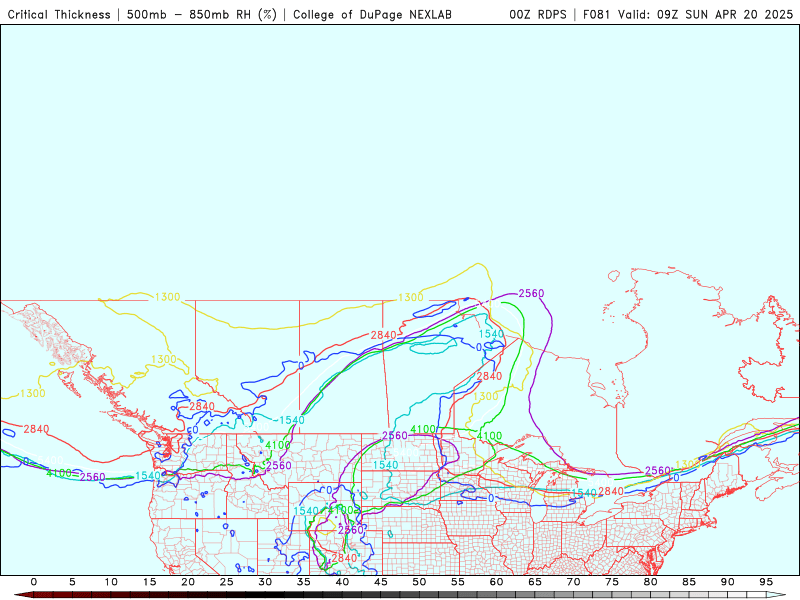Click the "65" value on the colorbar scale
Viewport: 800px width, 600px height.
point(535,582)
